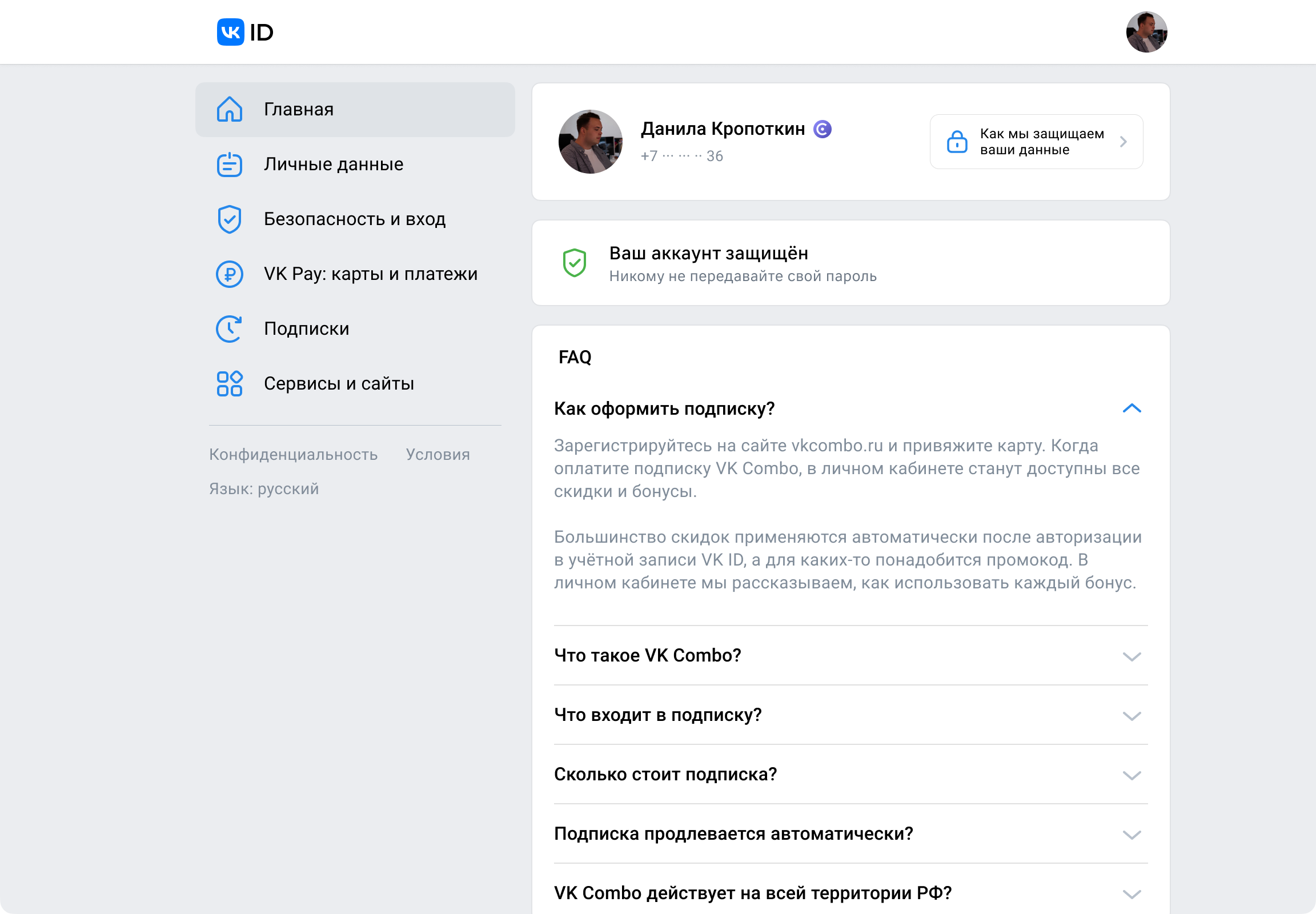This screenshot has height=914, width=1316.
Task: Click the Сервисы и сайты grid icon
Action: 230,384
